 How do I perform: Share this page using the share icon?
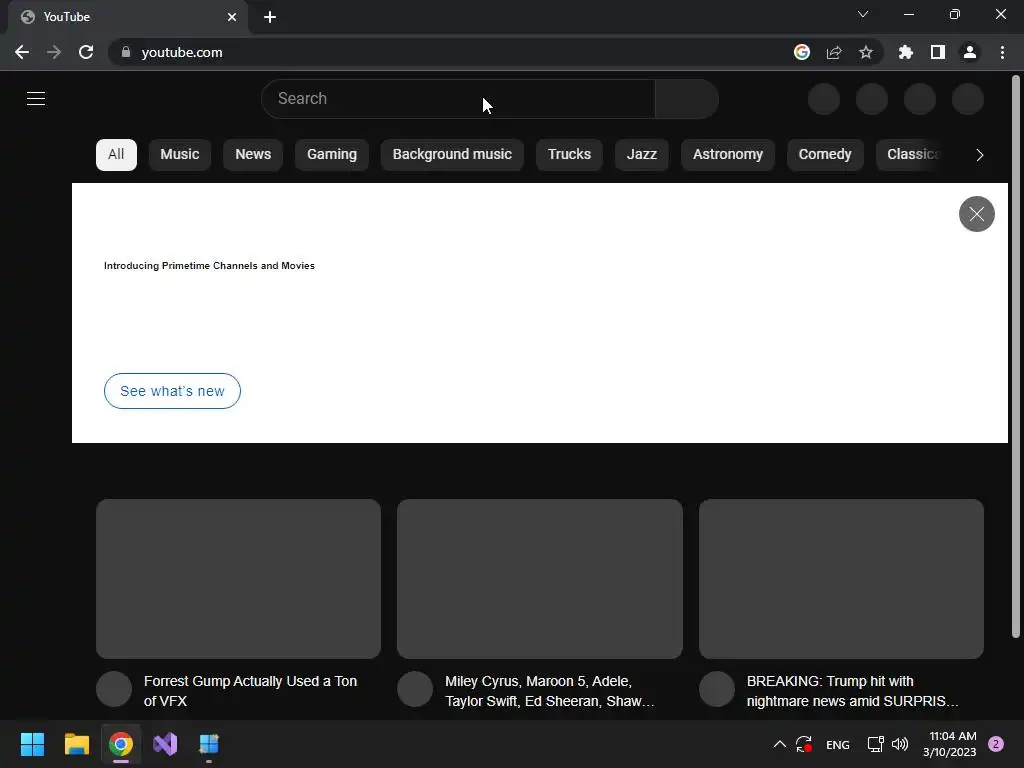[x=834, y=52]
